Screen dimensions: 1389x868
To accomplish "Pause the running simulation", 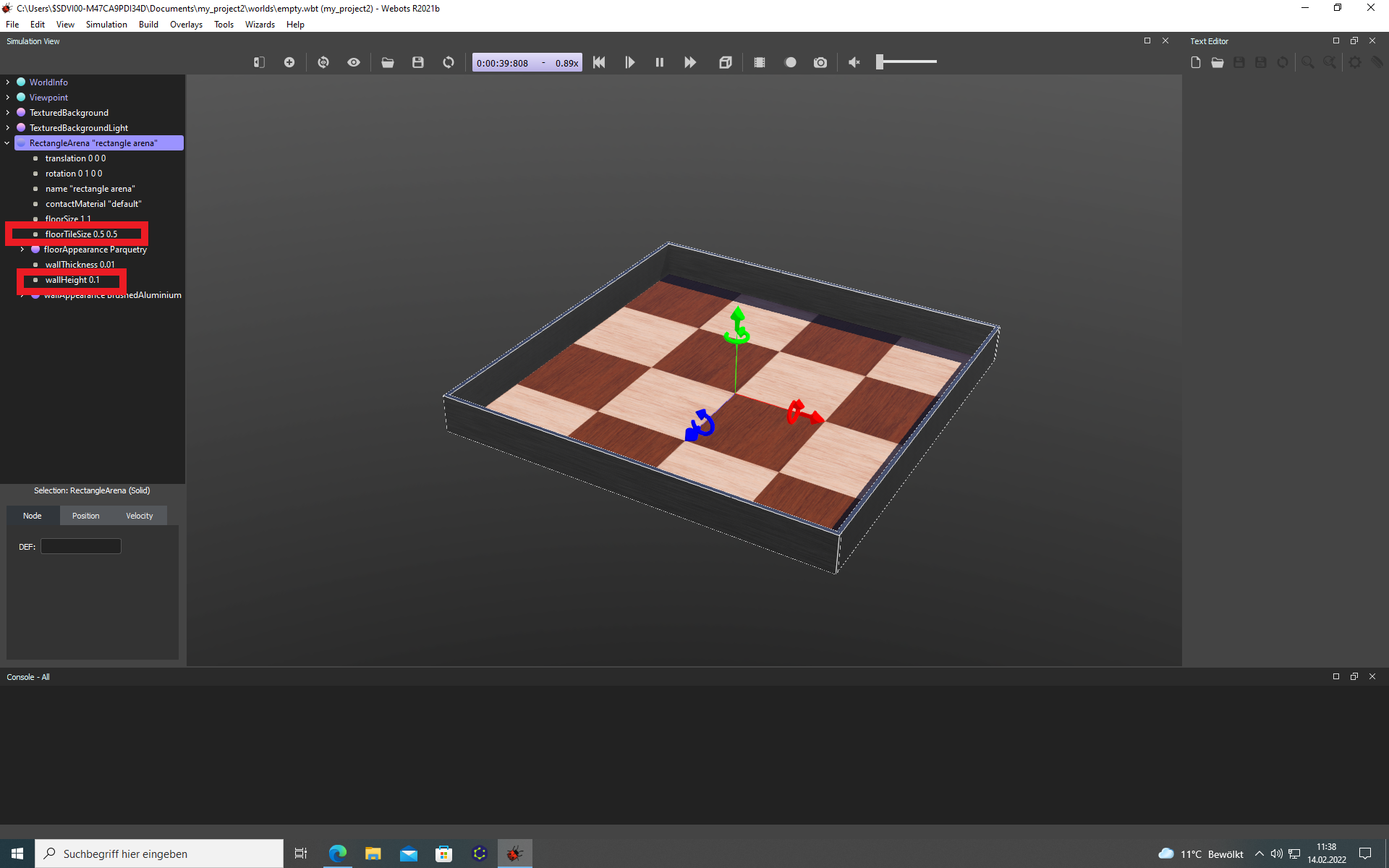I will click(x=660, y=62).
